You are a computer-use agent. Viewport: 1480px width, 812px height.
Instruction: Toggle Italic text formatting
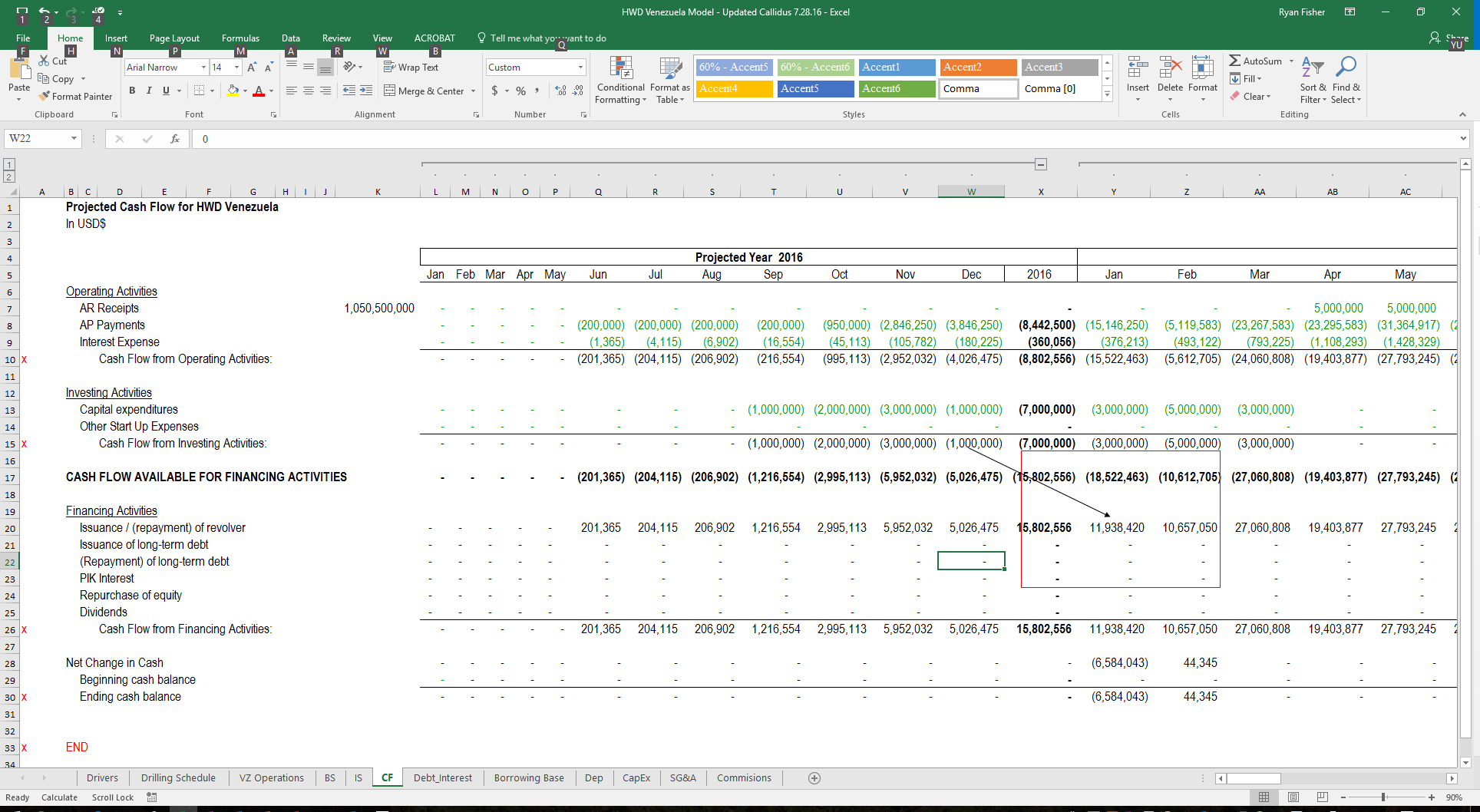click(x=149, y=91)
